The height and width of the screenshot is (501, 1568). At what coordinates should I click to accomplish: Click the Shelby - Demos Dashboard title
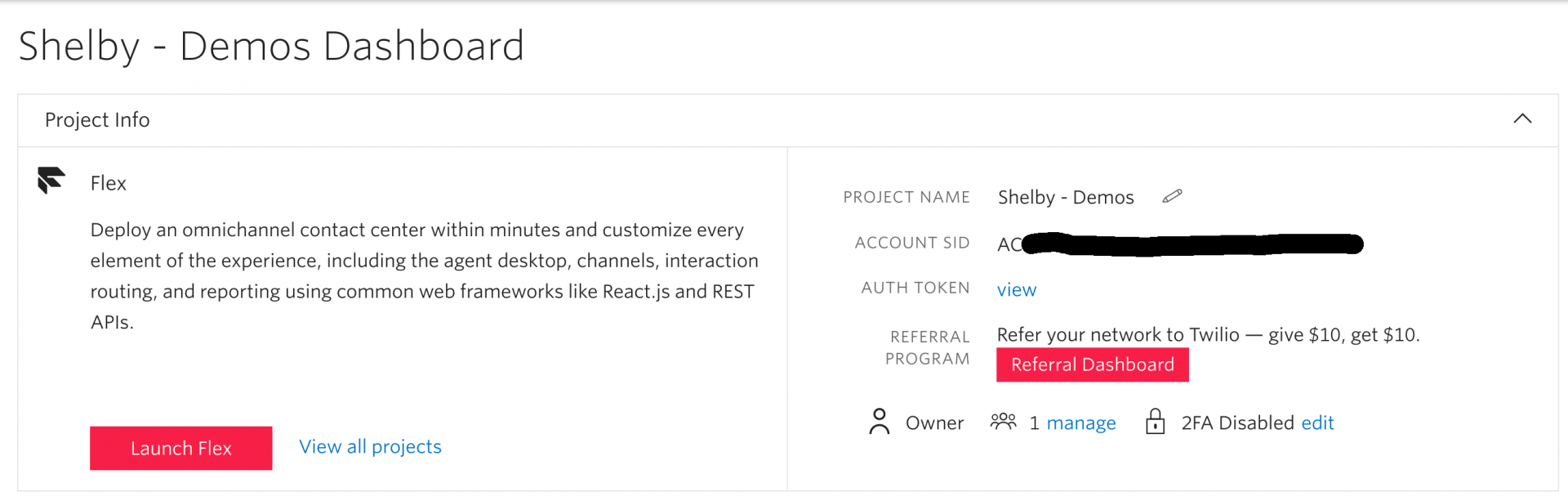coord(271,45)
